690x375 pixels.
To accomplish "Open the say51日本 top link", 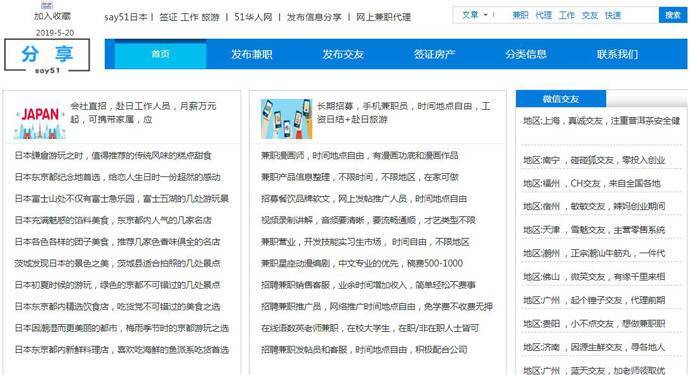I will tap(126, 17).
